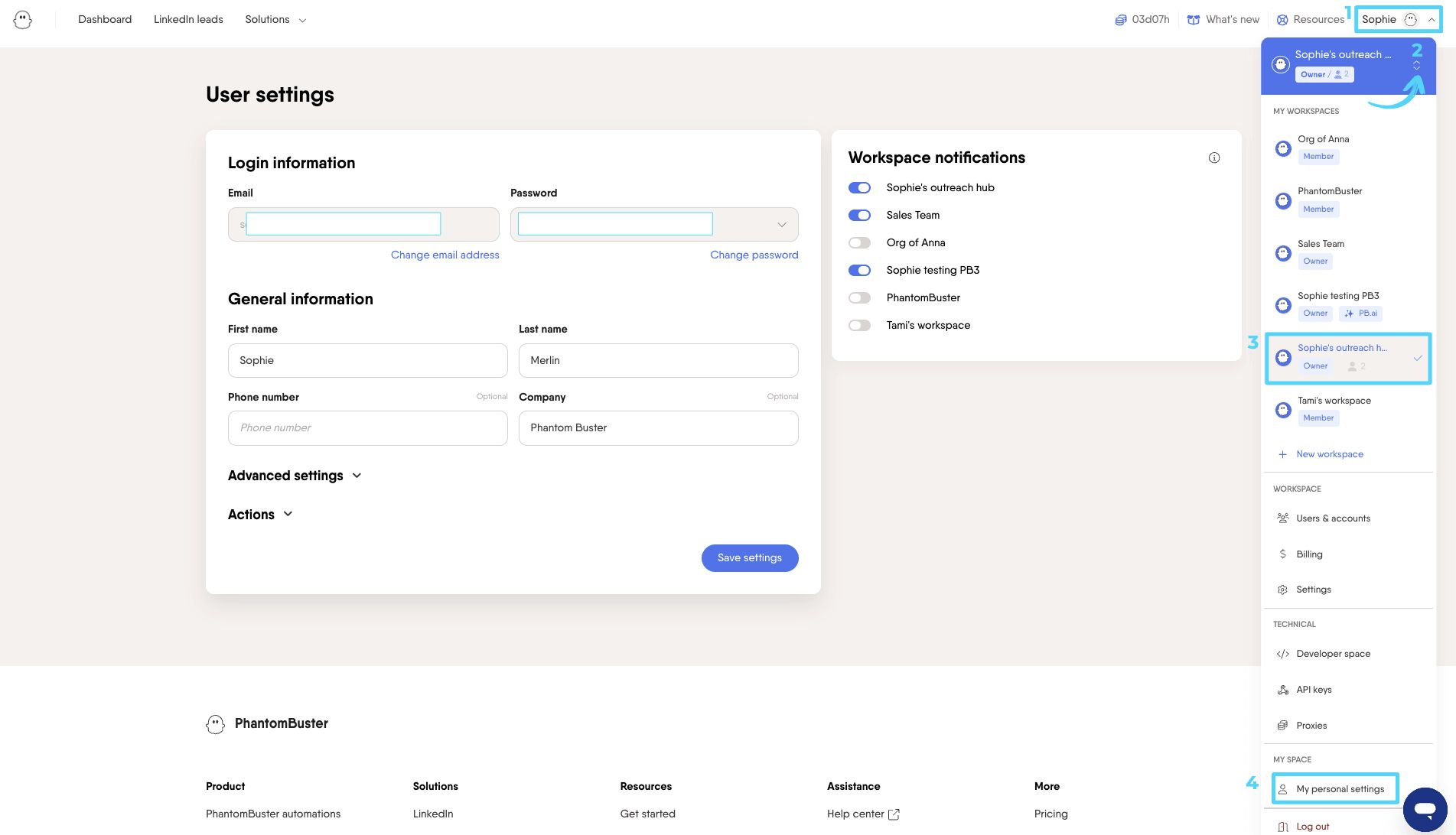
Task: Click the Last name input field
Action: click(659, 361)
